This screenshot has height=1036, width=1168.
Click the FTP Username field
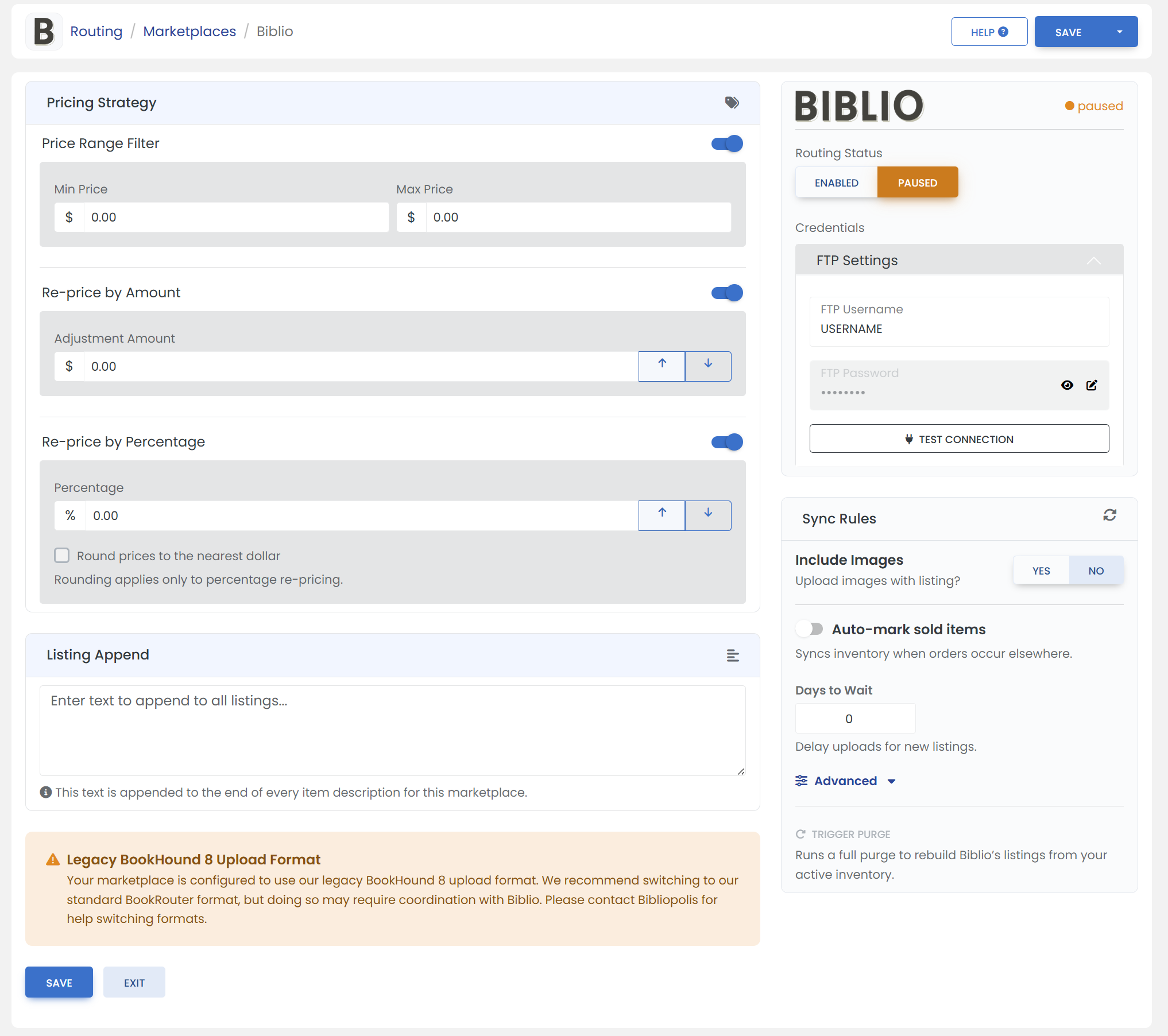tap(959, 321)
